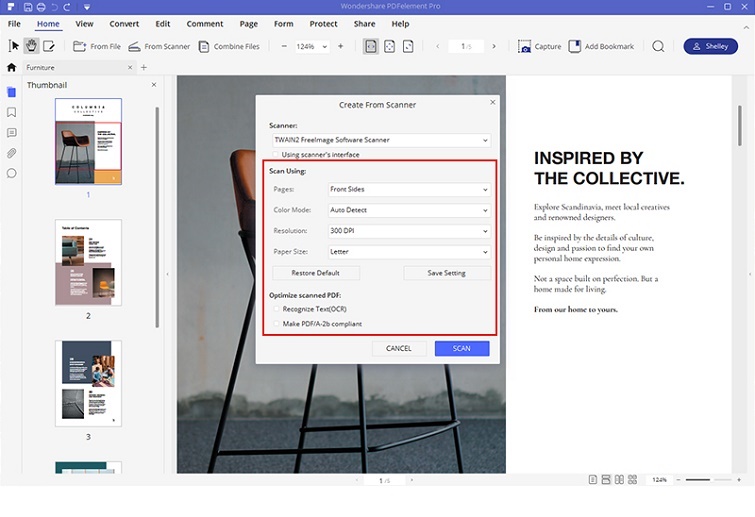Open the Attachments paperclip panel
755x517 pixels.
pos(11,153)
